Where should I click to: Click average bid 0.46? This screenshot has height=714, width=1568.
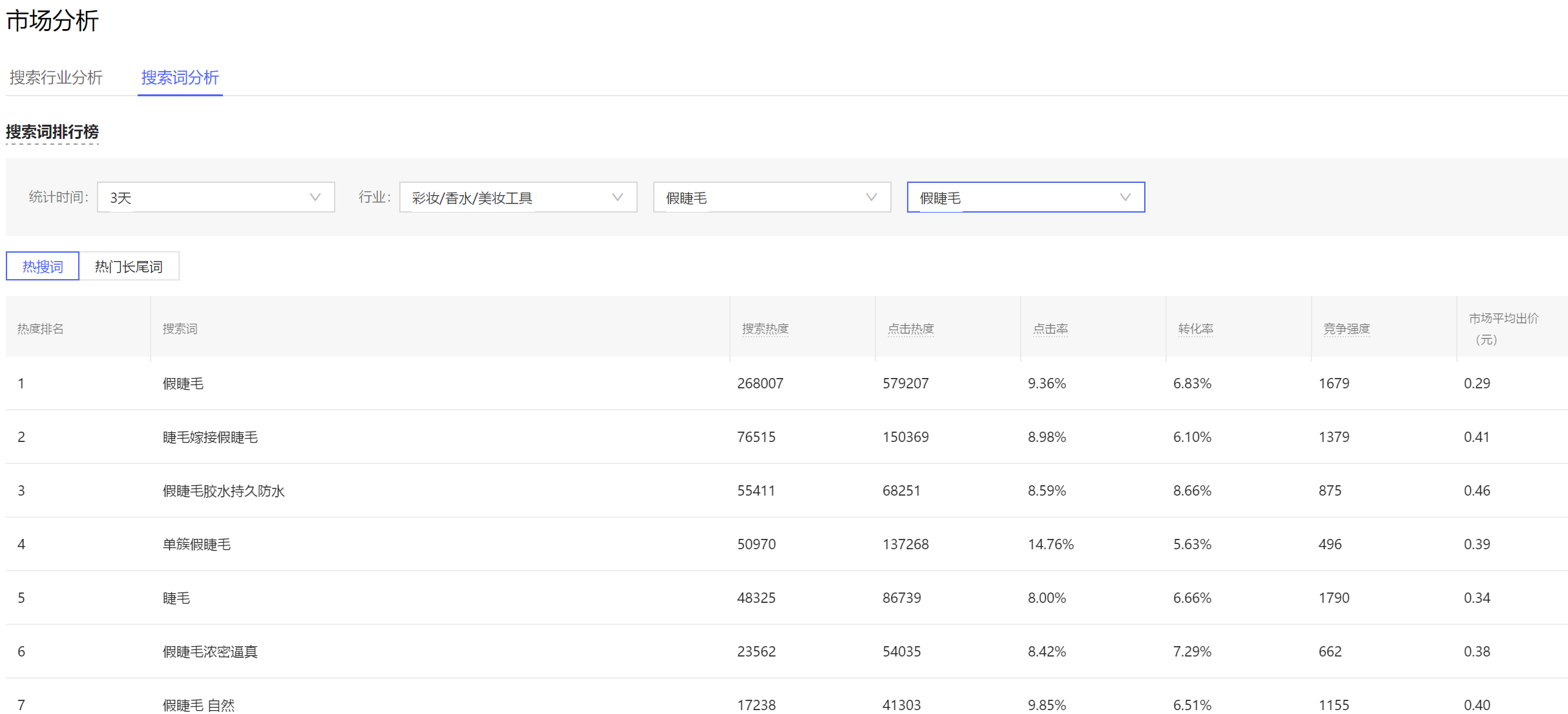pos(1477,491)
